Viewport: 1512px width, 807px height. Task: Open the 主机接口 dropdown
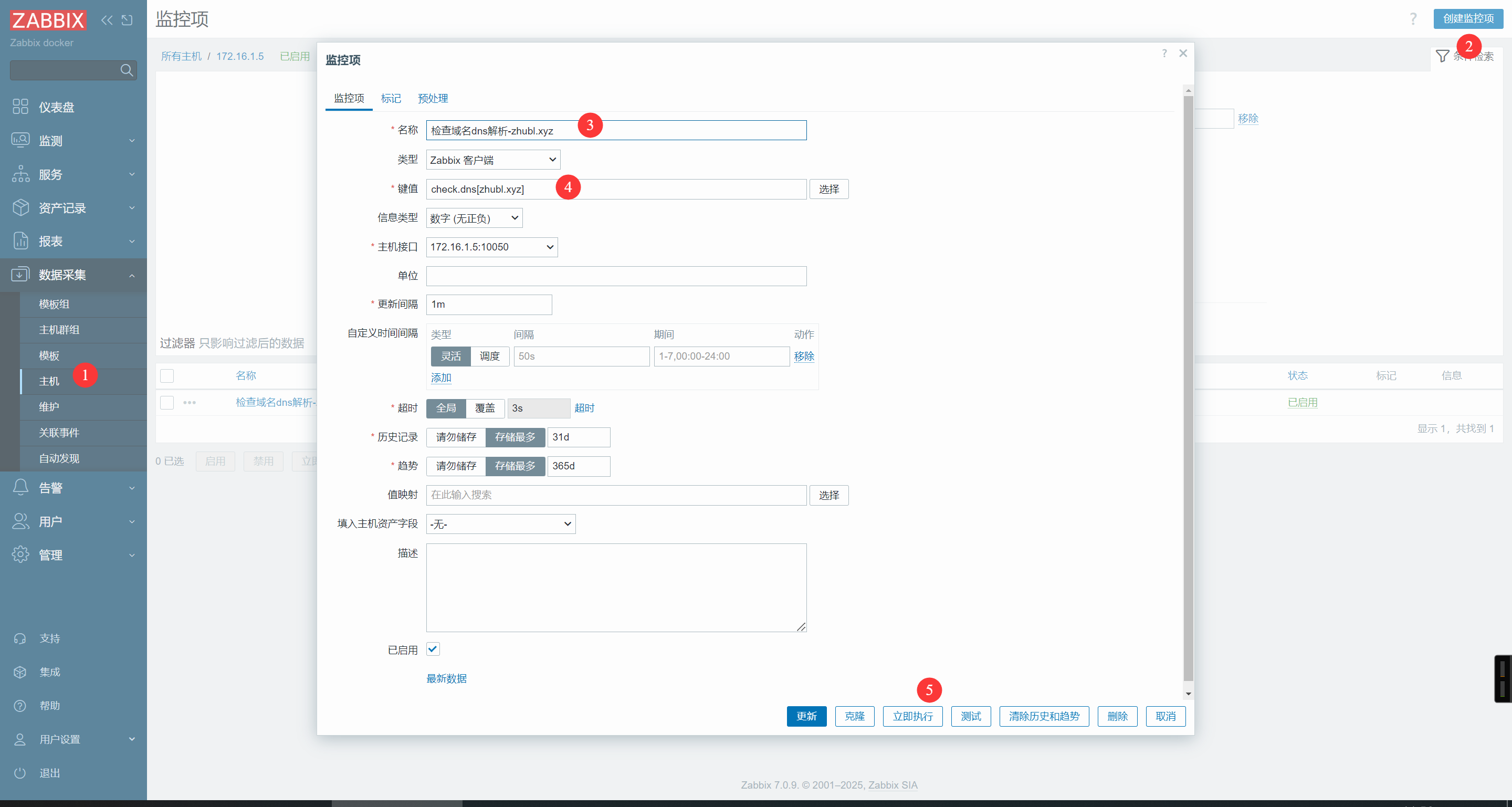click(x=492, y=247)
